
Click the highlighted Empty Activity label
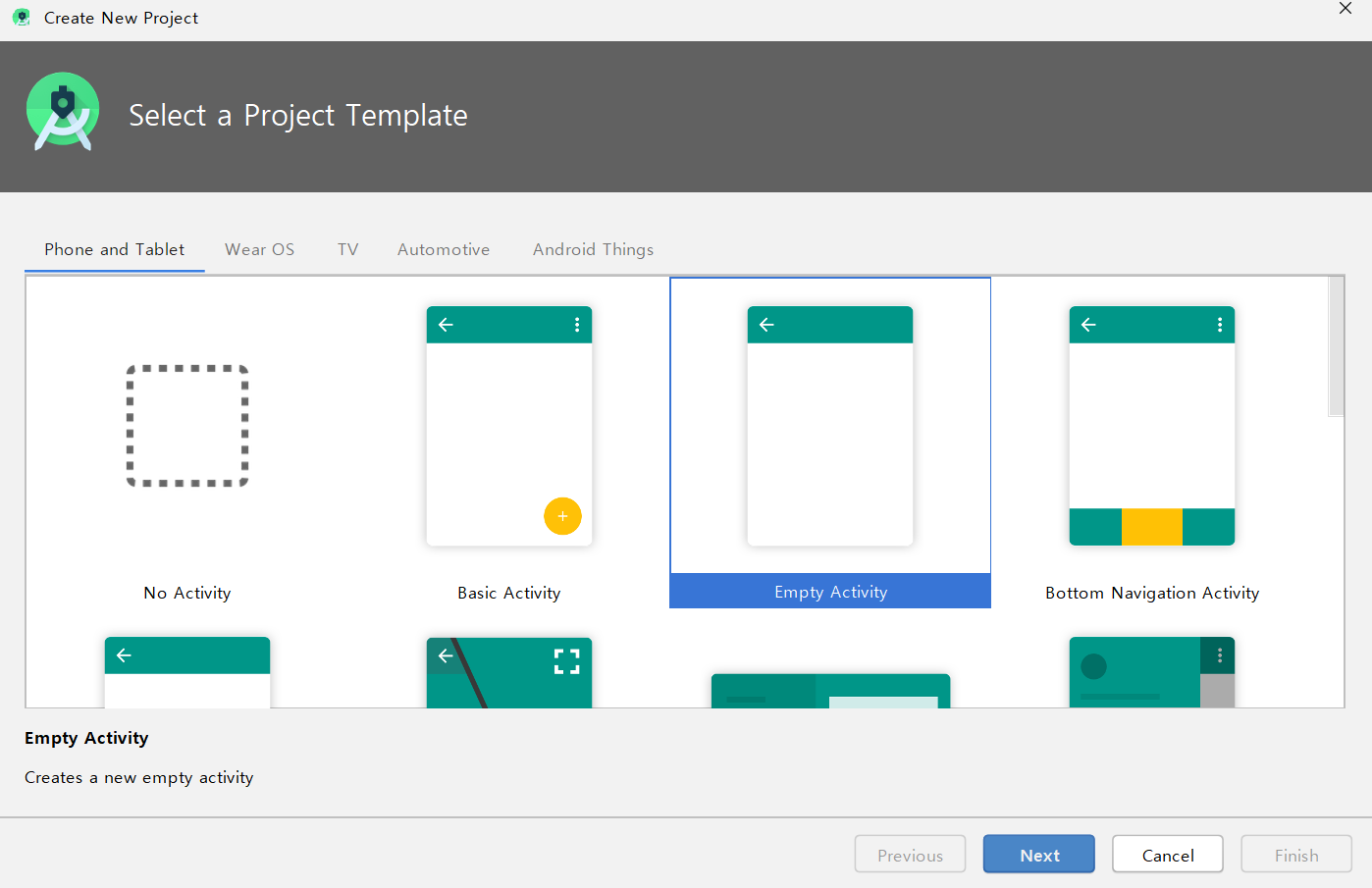830,592
